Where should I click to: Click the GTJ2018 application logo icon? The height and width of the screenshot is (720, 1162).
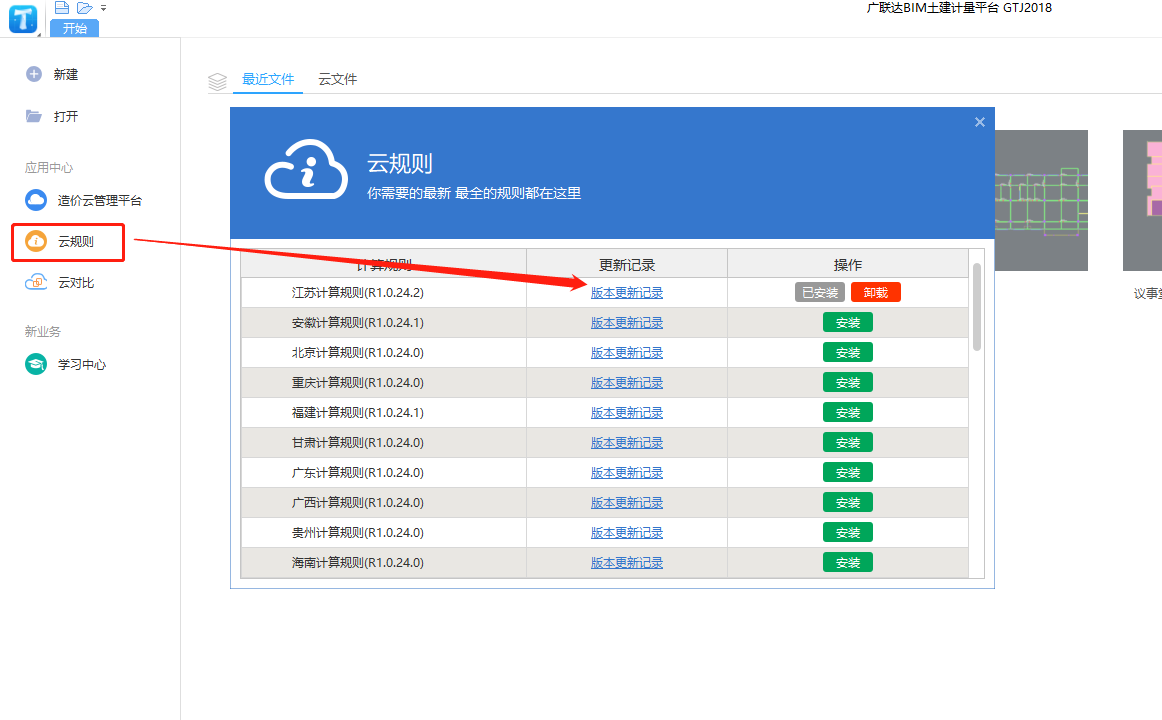coord(23,19)
